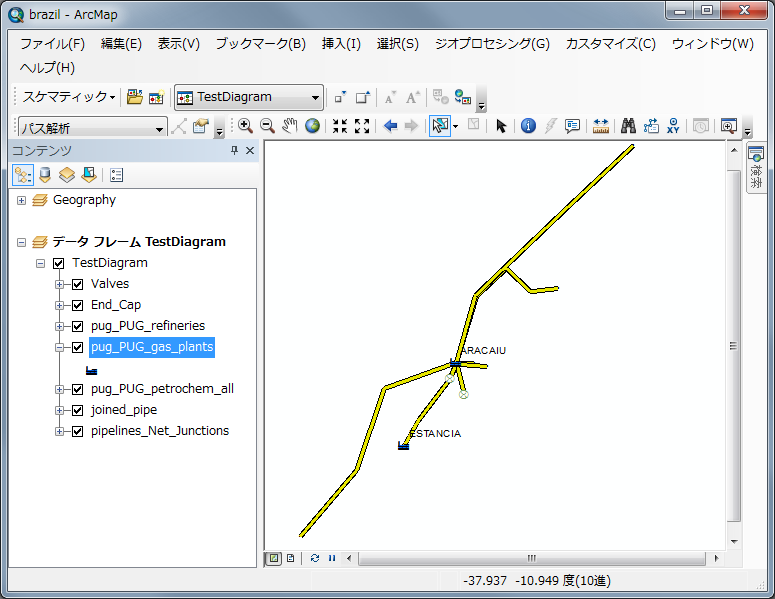Toggle the joined_pipe layer checkbox
Screen dimensions: 775x599
pyautogui.click(x=77, y=410)
